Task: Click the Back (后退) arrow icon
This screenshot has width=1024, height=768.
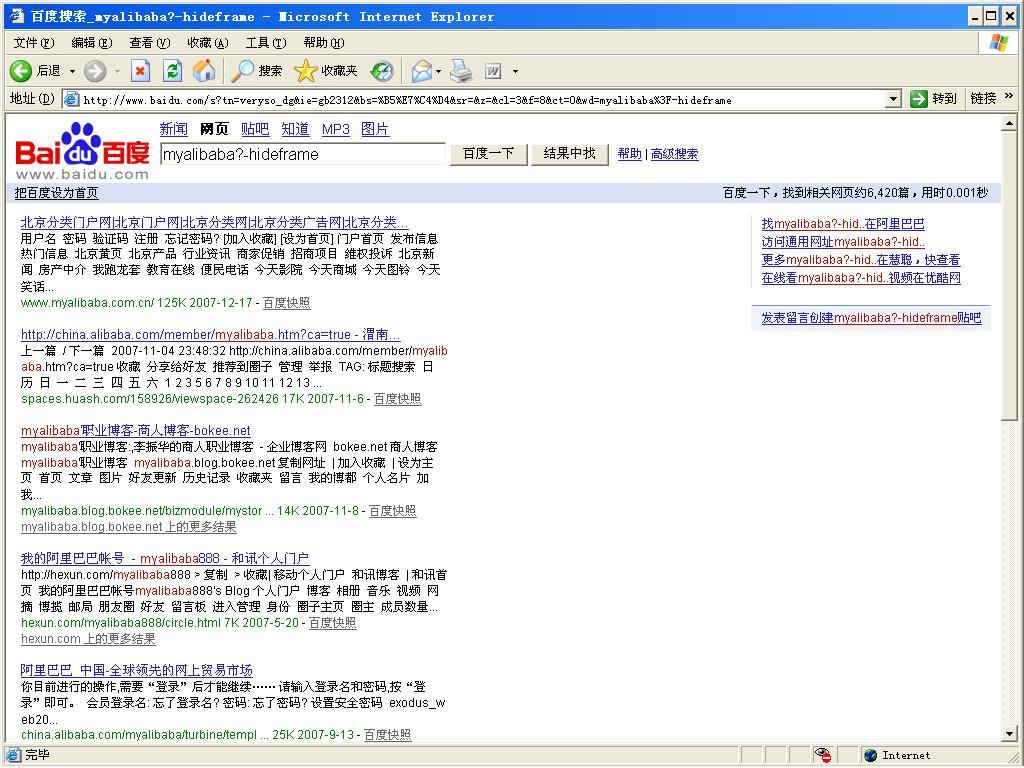Action: click(x=21, y=71)
